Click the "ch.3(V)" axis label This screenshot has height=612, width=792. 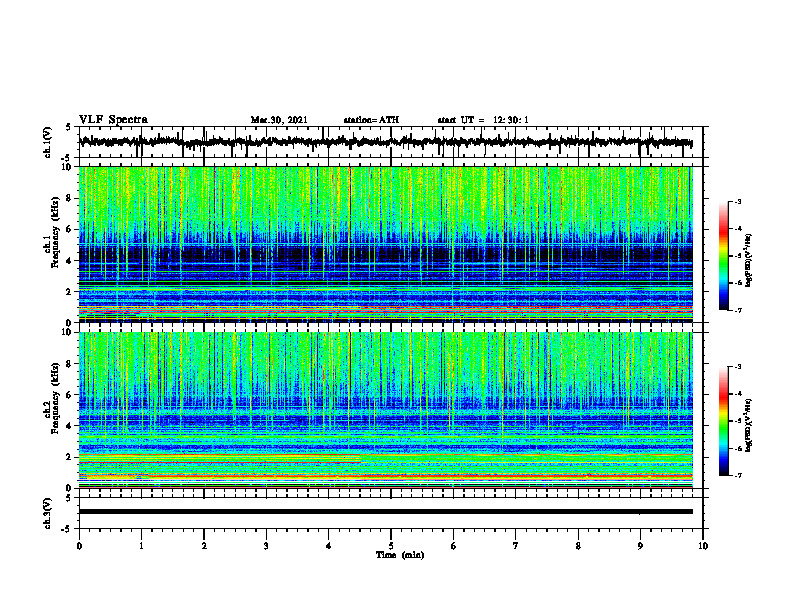click(48, 513)
